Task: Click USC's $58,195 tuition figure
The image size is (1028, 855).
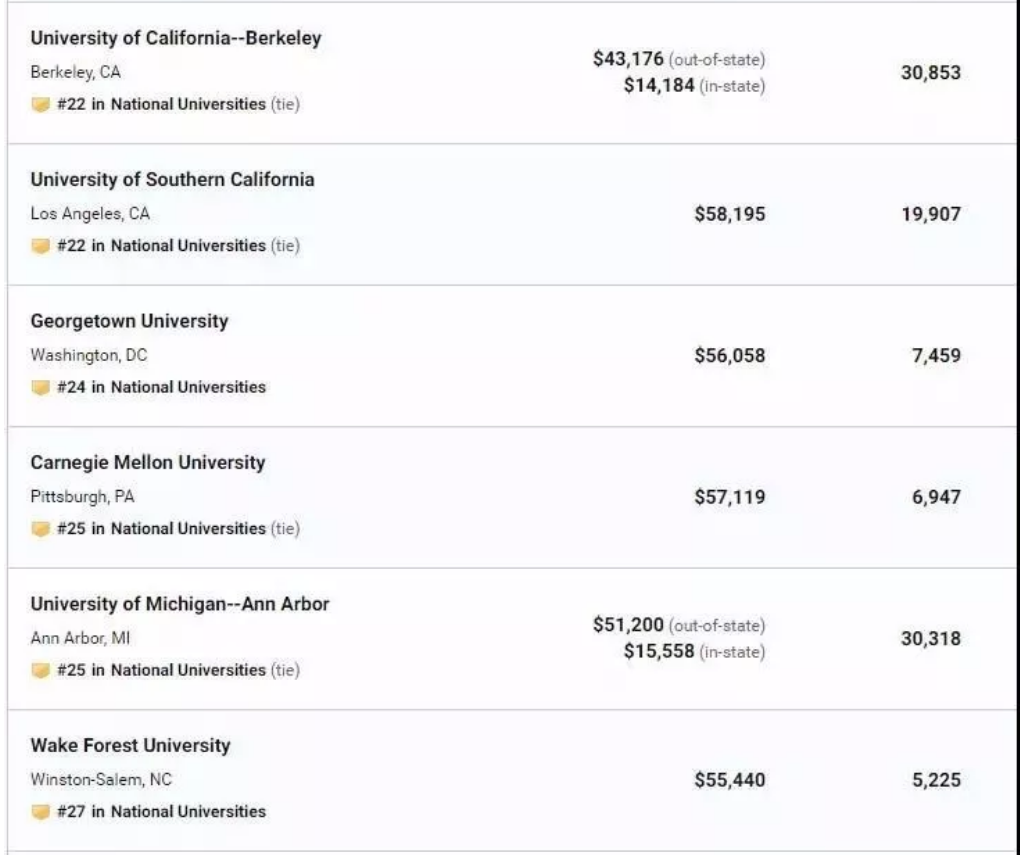Action: click(730, 214)
